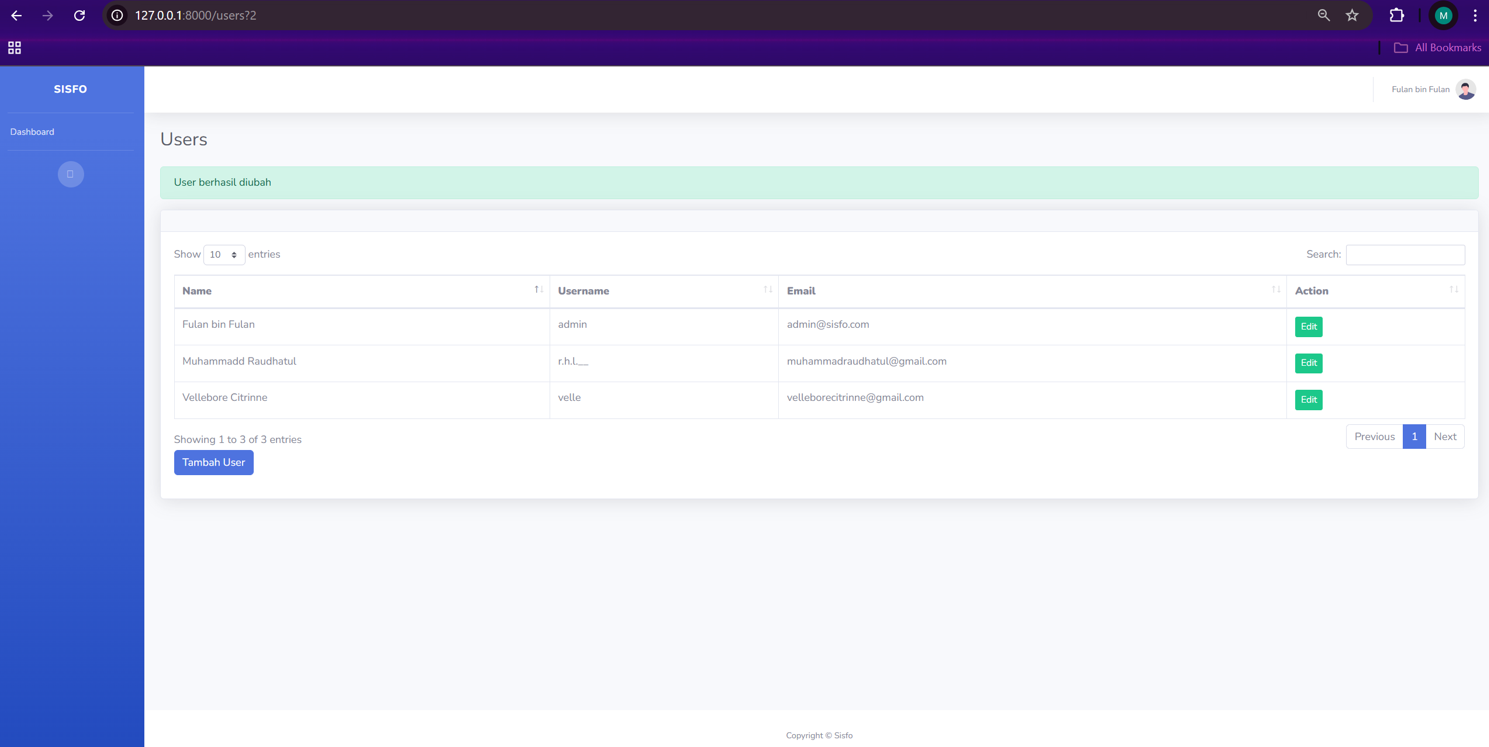This screenshot has height=747, width=1489.
Task: Collapse the sidebar with the round toggle
Action: tap(70, 174)
